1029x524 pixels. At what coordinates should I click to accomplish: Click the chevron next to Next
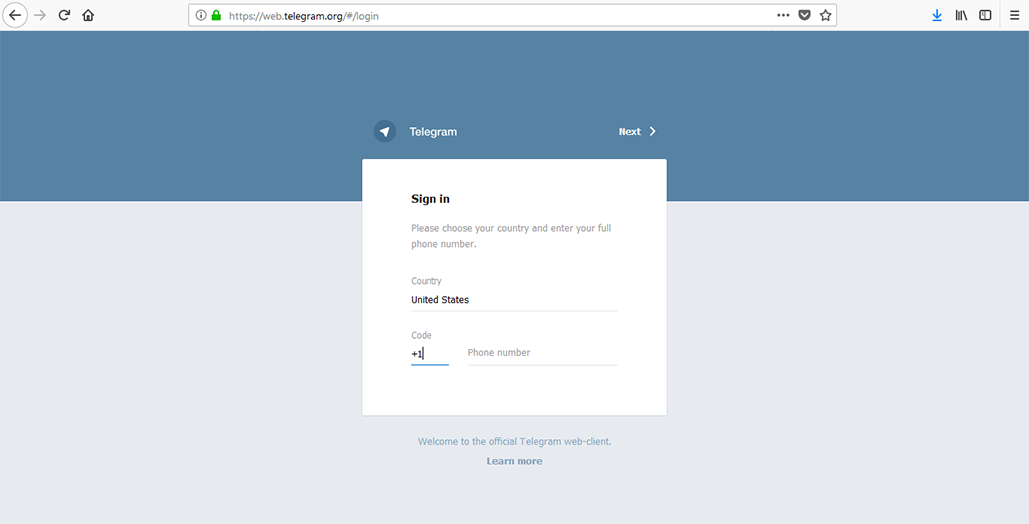tap(652, 131)
